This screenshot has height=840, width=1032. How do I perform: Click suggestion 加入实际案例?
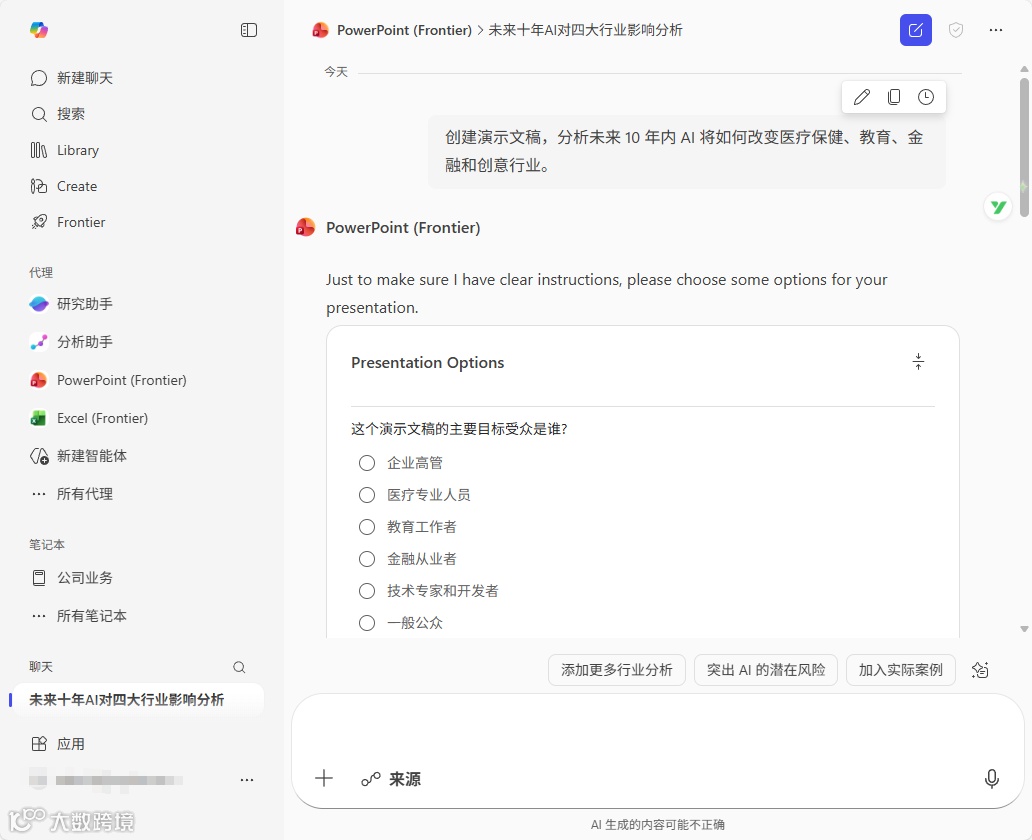(900, 670)
